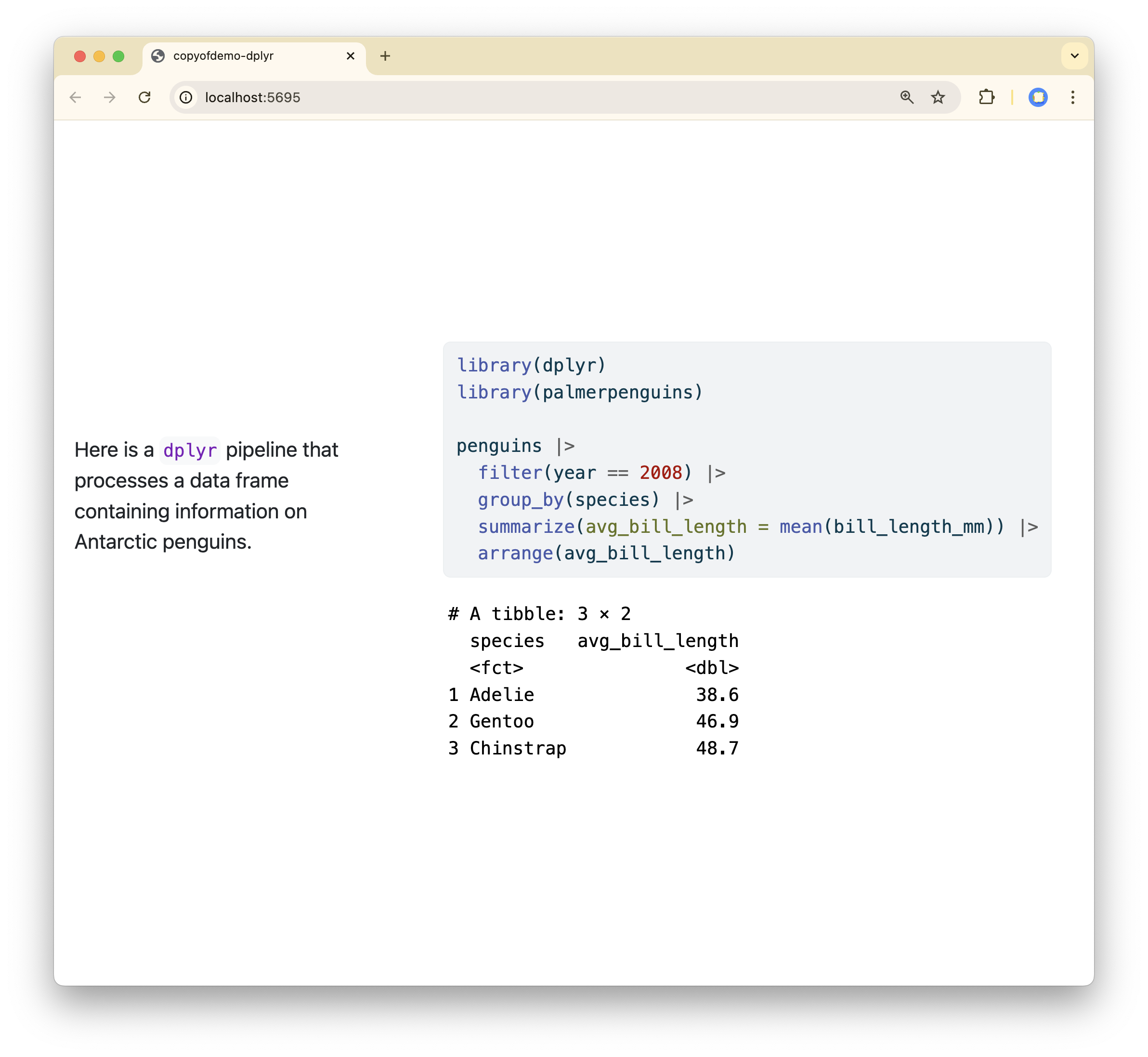Click the browser forward arrow

pos(110,97)
